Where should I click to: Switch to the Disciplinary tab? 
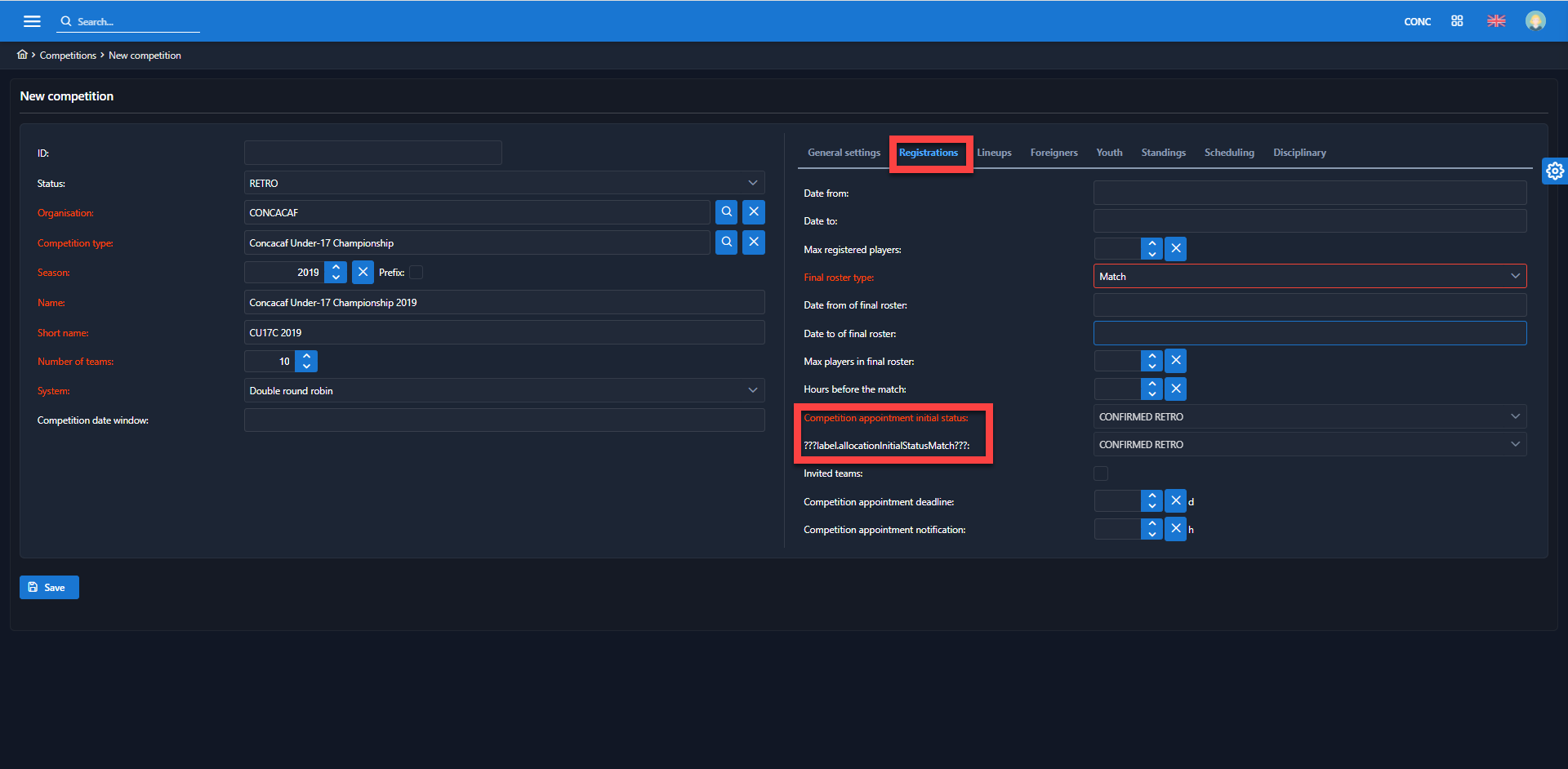click(x=1298, y=153)
